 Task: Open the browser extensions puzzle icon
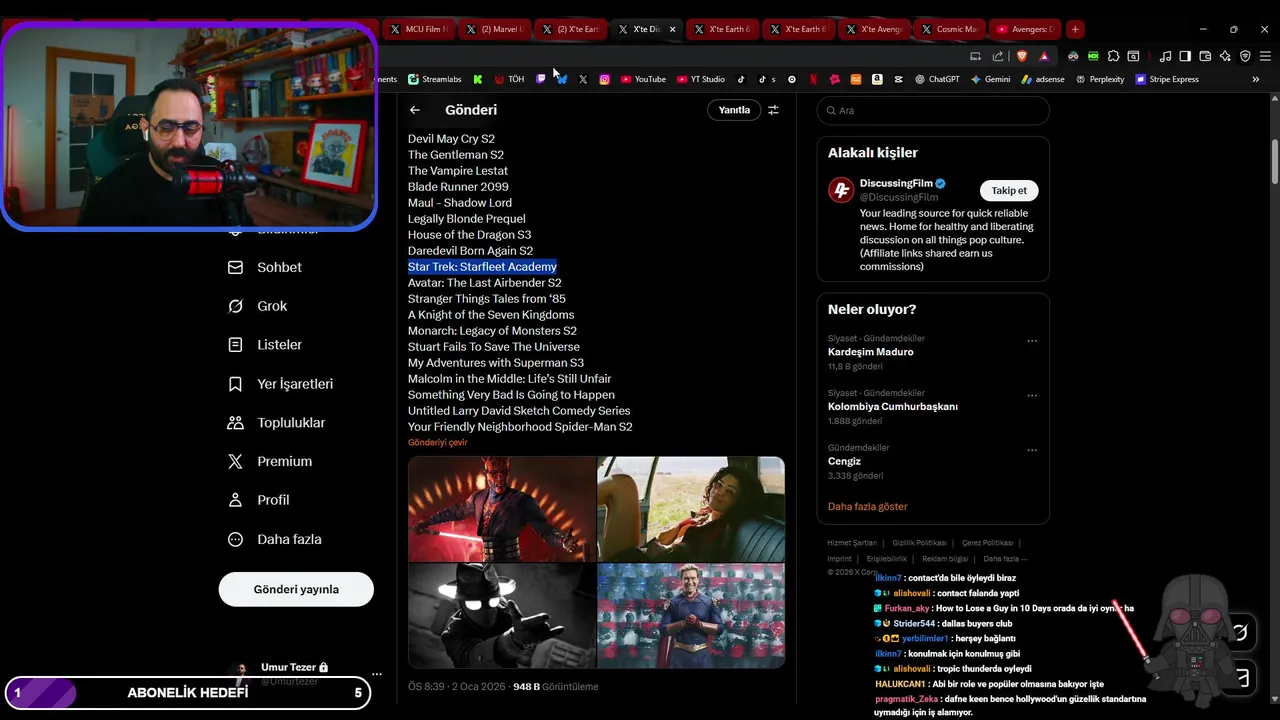pyautogui.click(x=1114, y=56)
